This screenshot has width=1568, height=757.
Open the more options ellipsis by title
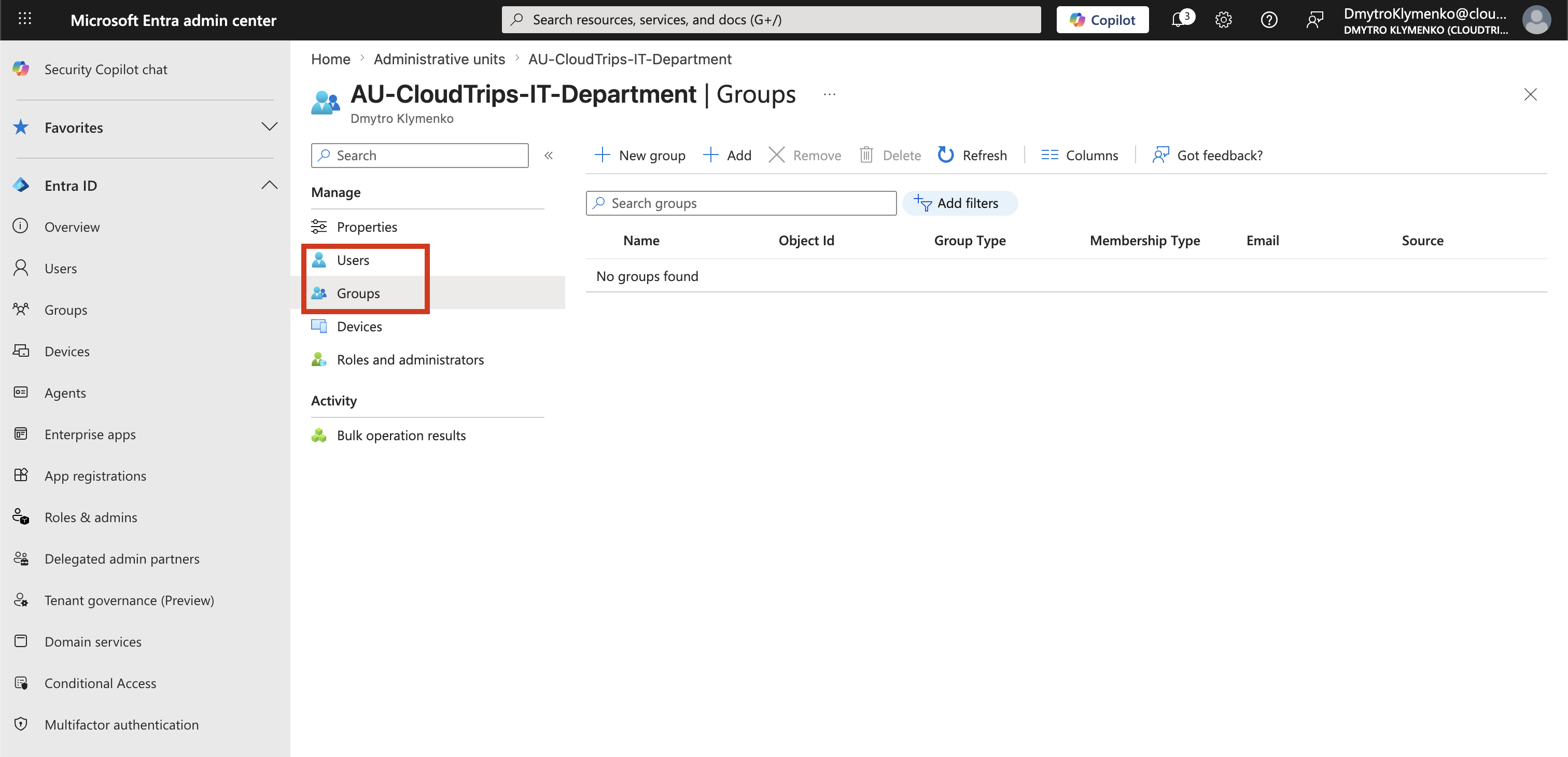[x=829, y=94]
